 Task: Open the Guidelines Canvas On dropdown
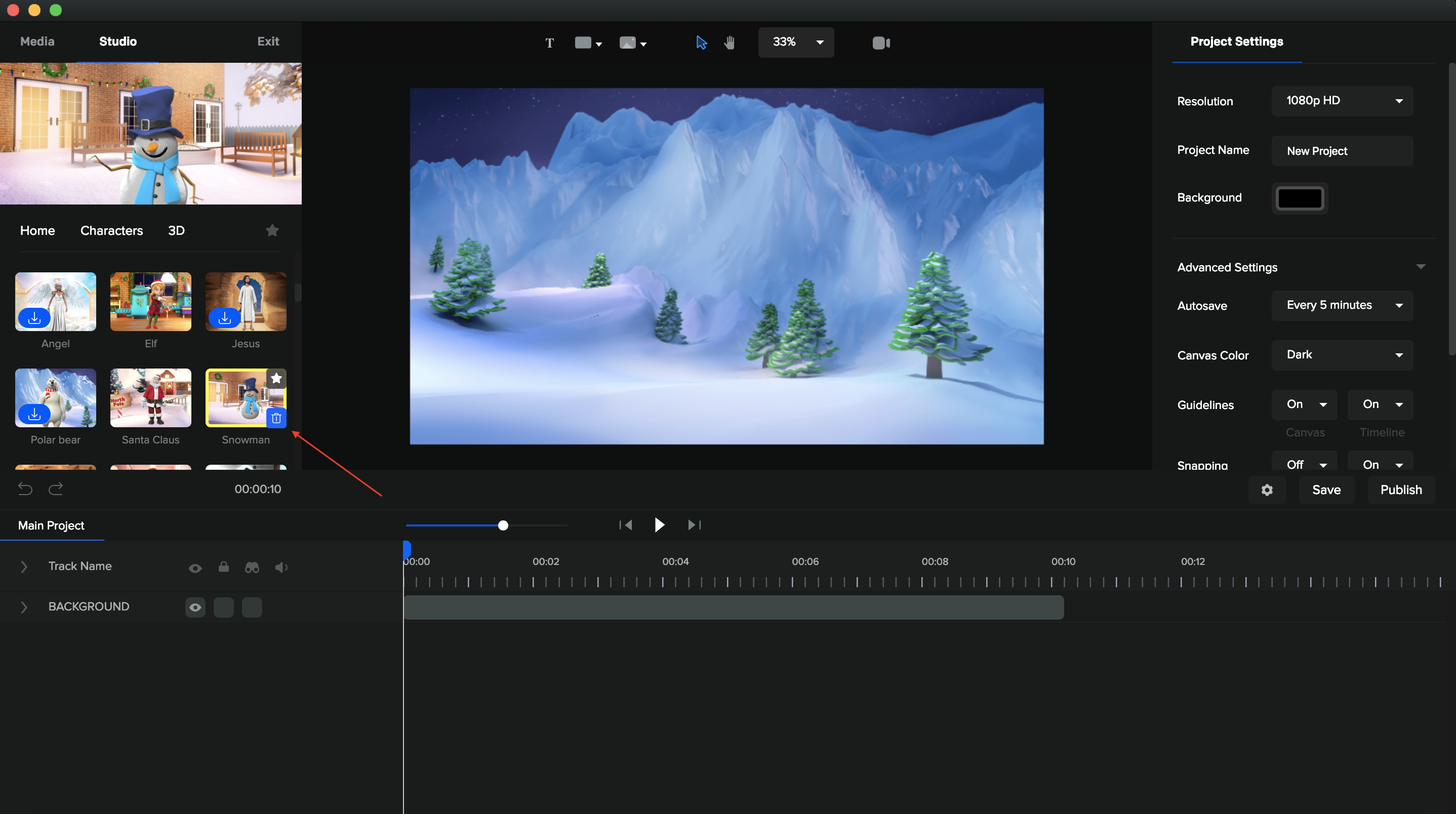point(1305,405)
